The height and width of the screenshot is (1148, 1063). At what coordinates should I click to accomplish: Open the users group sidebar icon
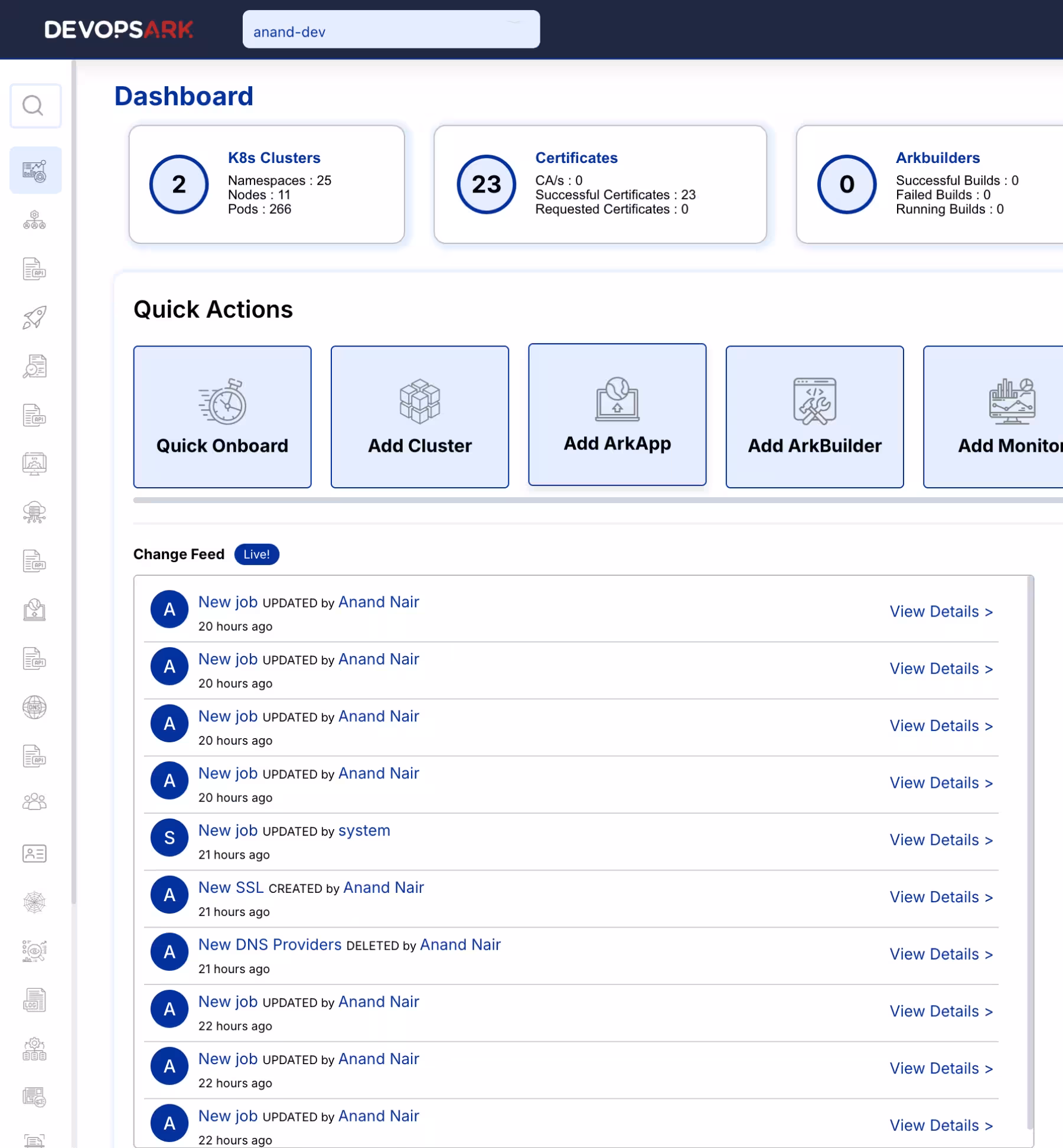click(34, 802)
